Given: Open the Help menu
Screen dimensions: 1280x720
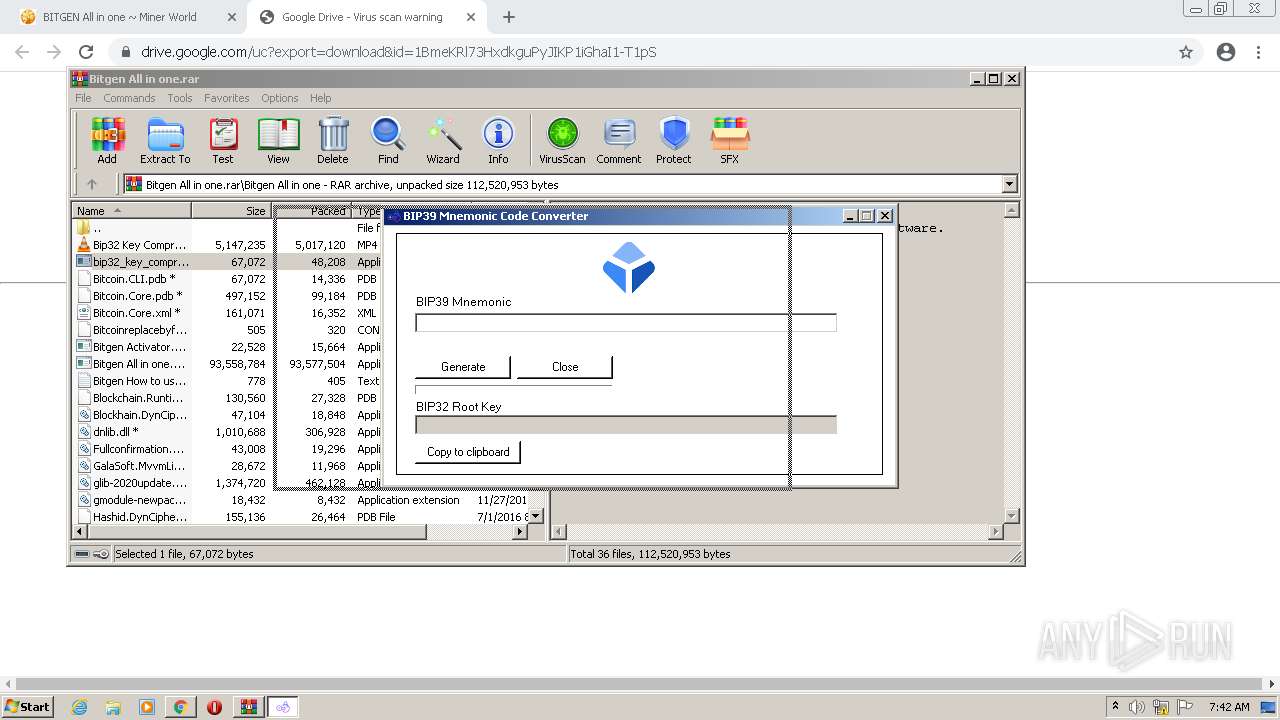Looking at the screenshot, I should pos(320,98).
